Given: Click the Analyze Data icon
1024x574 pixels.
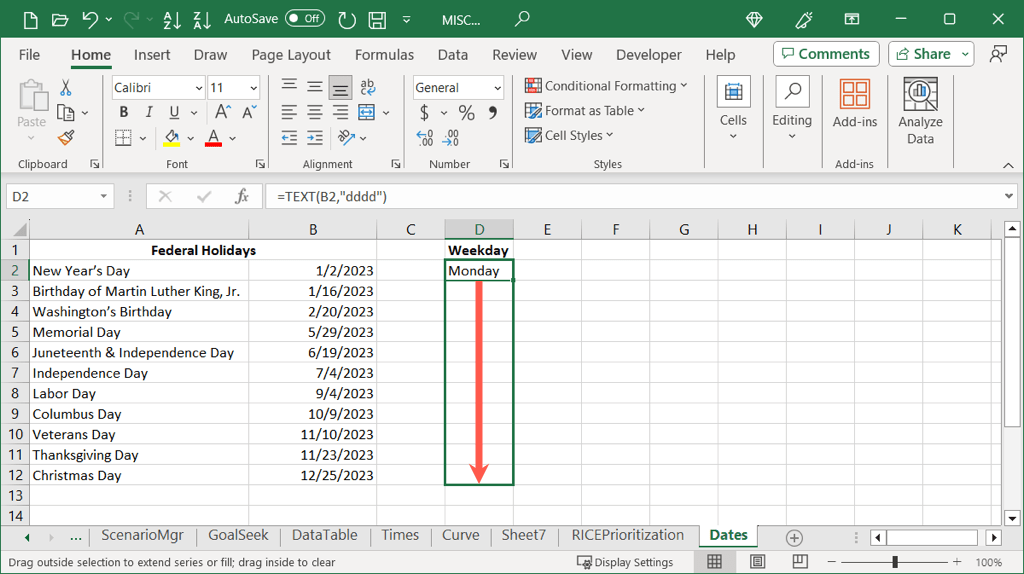Looking at the screenshot, I should tap(920, 111).
